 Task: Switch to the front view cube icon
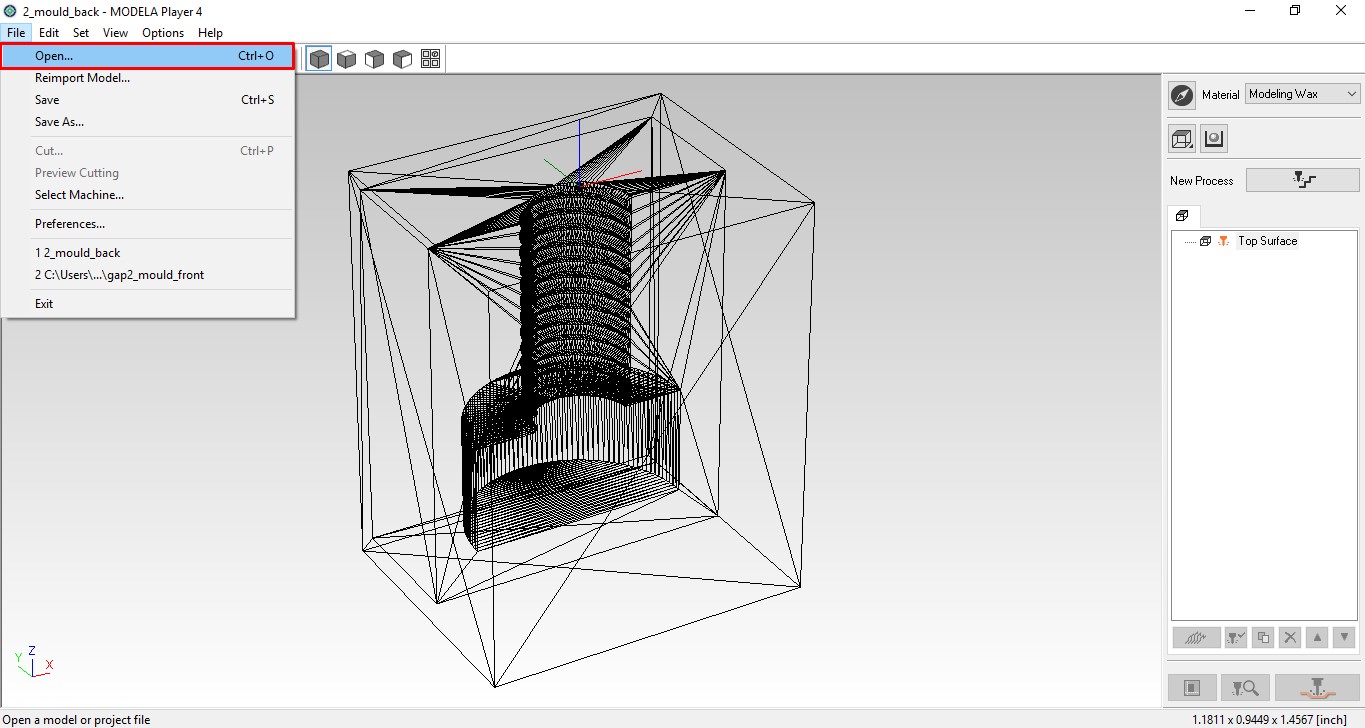pyautogui.click(x=375, y=59)
